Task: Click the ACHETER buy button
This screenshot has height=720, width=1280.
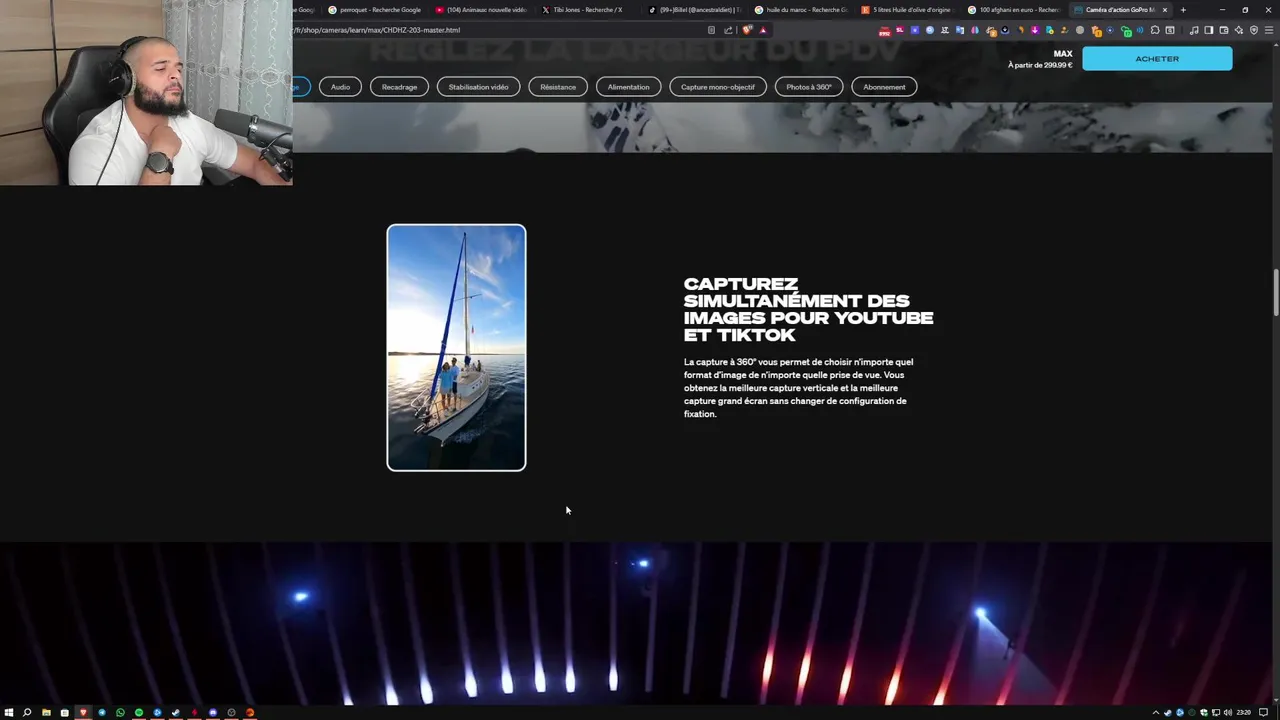Action: 1157,59
